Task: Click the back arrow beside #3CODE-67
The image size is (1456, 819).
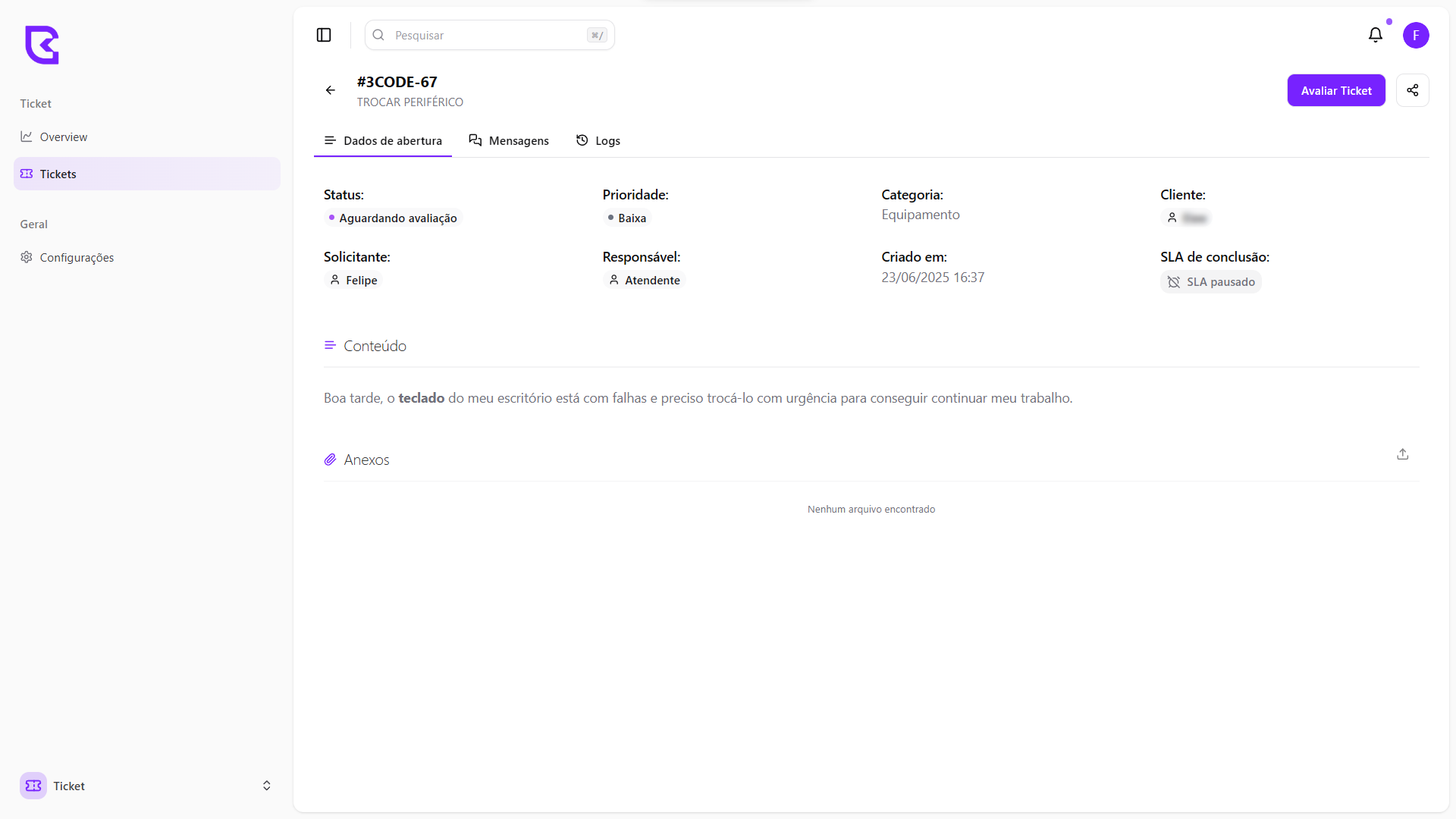Action: tap(331, 90)
